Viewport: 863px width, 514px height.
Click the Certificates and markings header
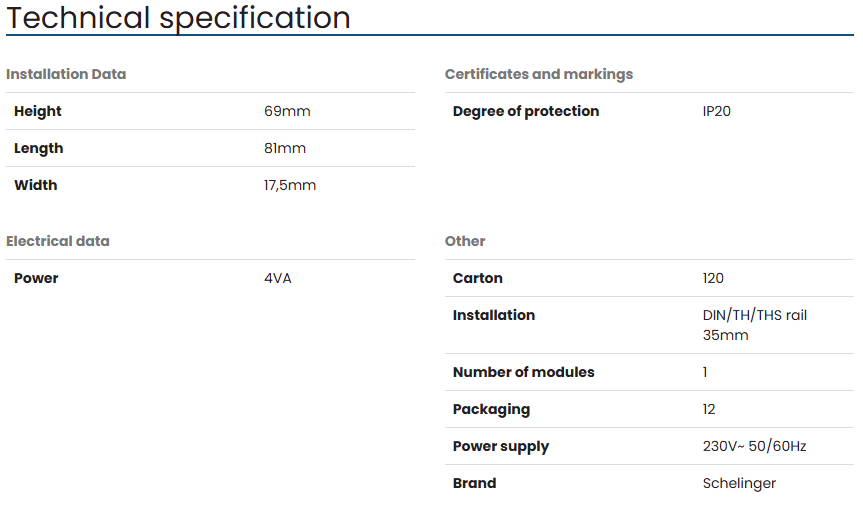(539, 74)
